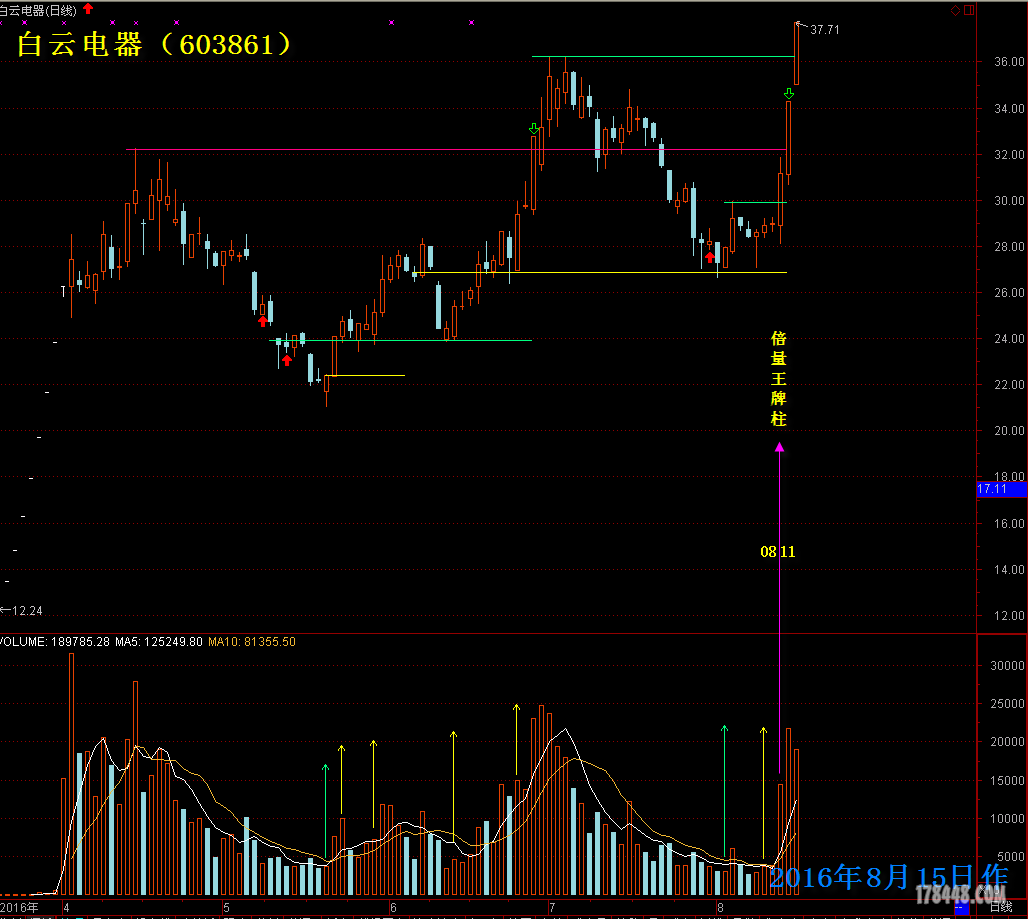Click month 5 on the date axis

pyautogui.click(x=226, y=908)
